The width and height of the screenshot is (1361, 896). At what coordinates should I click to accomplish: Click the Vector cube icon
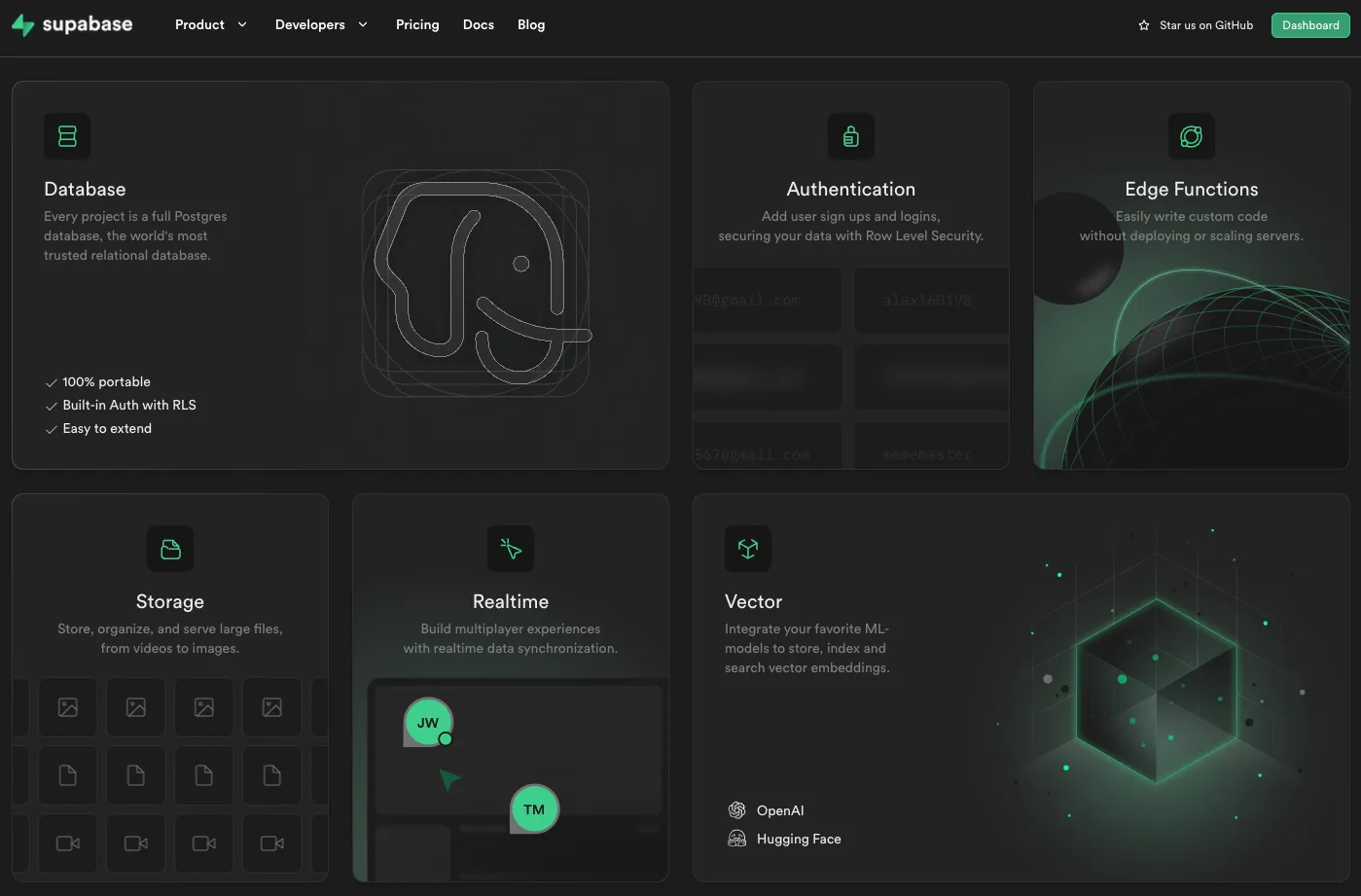click(x=748, y=549)
